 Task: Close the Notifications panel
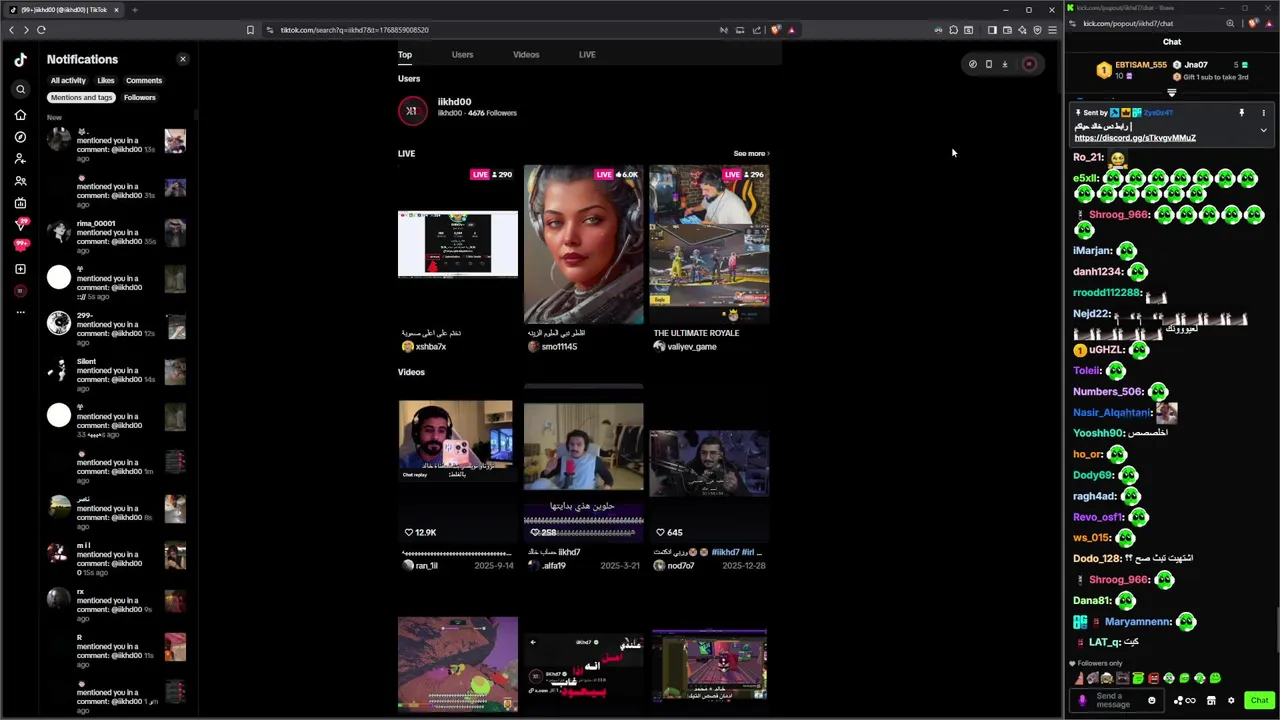click(182, 60)
